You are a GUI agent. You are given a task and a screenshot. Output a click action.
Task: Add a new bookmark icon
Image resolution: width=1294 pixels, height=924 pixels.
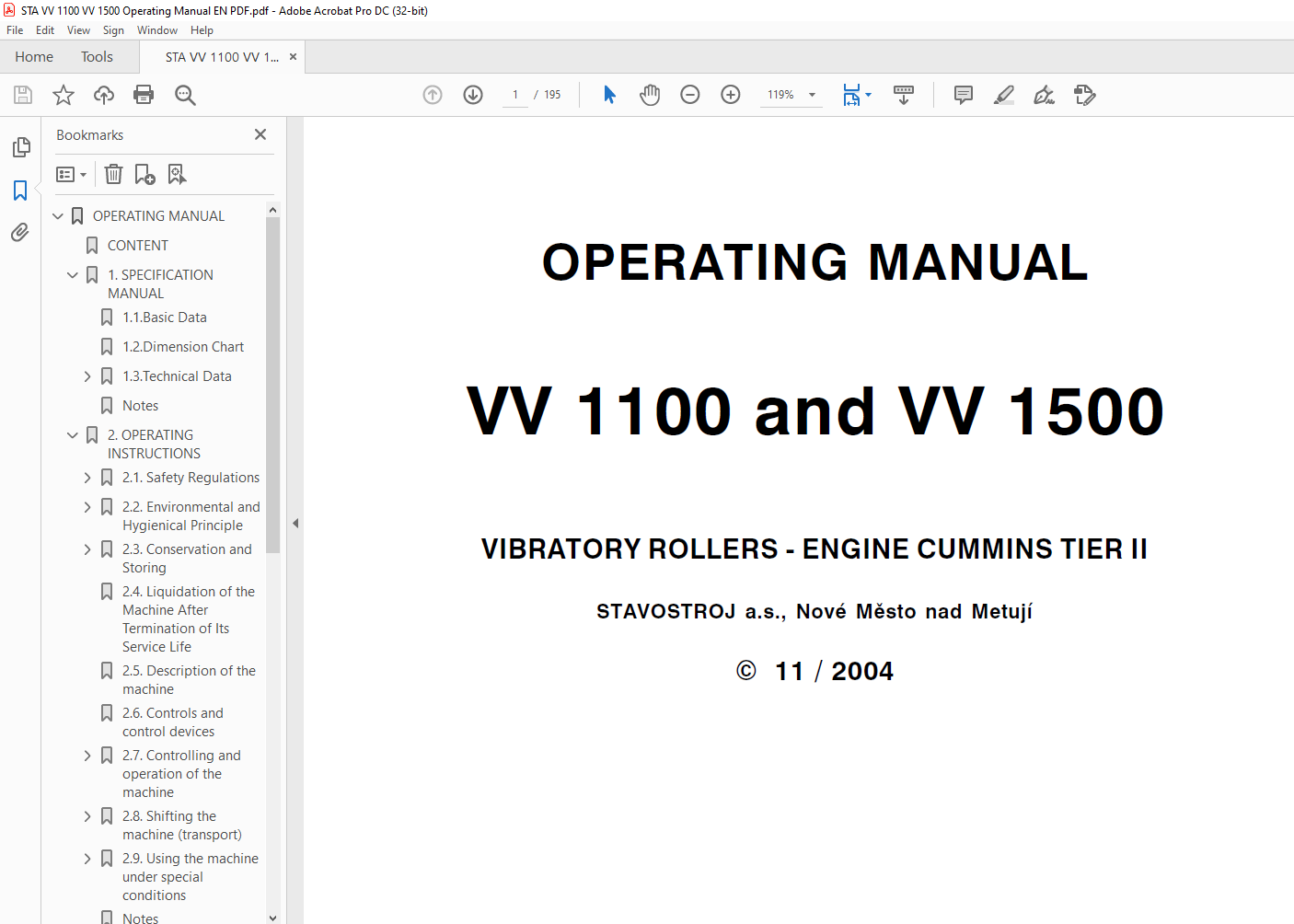[x=144, y=174]
